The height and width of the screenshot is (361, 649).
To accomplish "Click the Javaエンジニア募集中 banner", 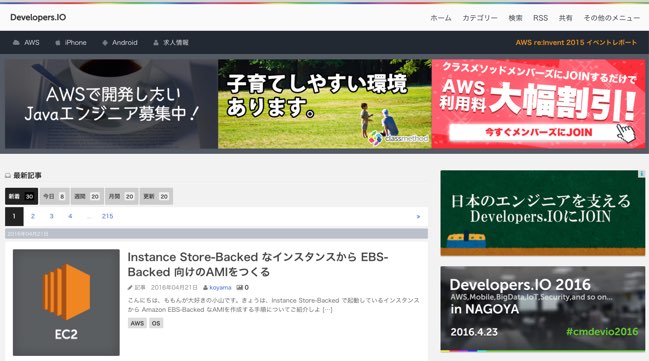I will tap(111, 104).
